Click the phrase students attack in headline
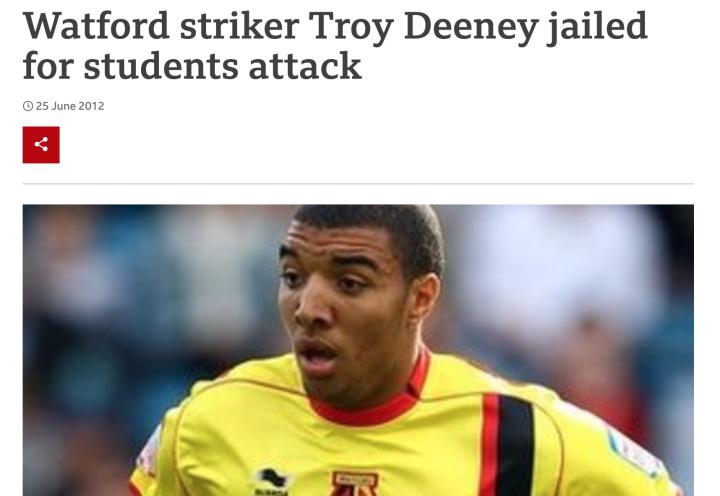The width and height of the screenshot is (720, 496). (223, 66)
